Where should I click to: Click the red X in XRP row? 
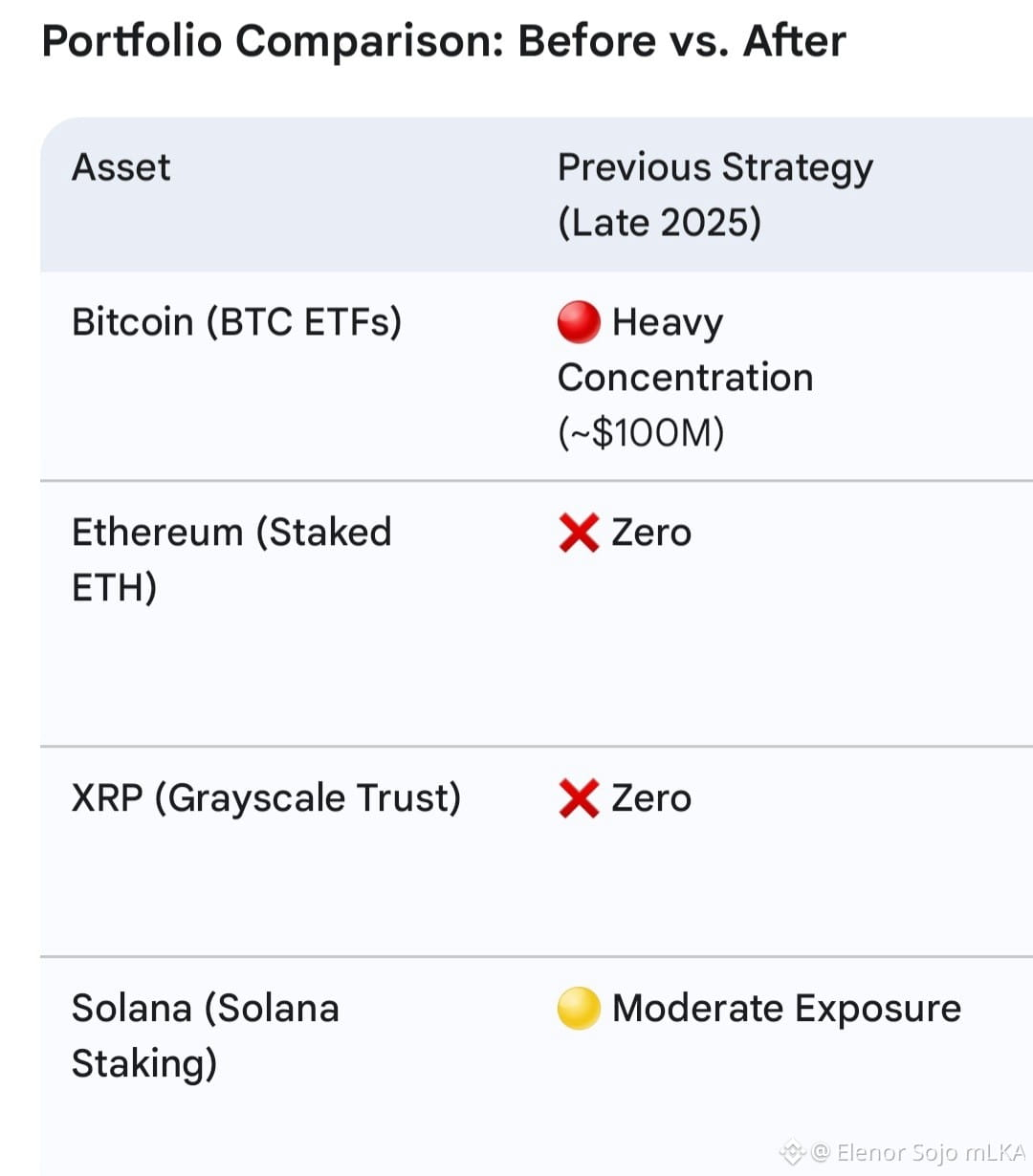pyautogui.click(x=579, y=798)
